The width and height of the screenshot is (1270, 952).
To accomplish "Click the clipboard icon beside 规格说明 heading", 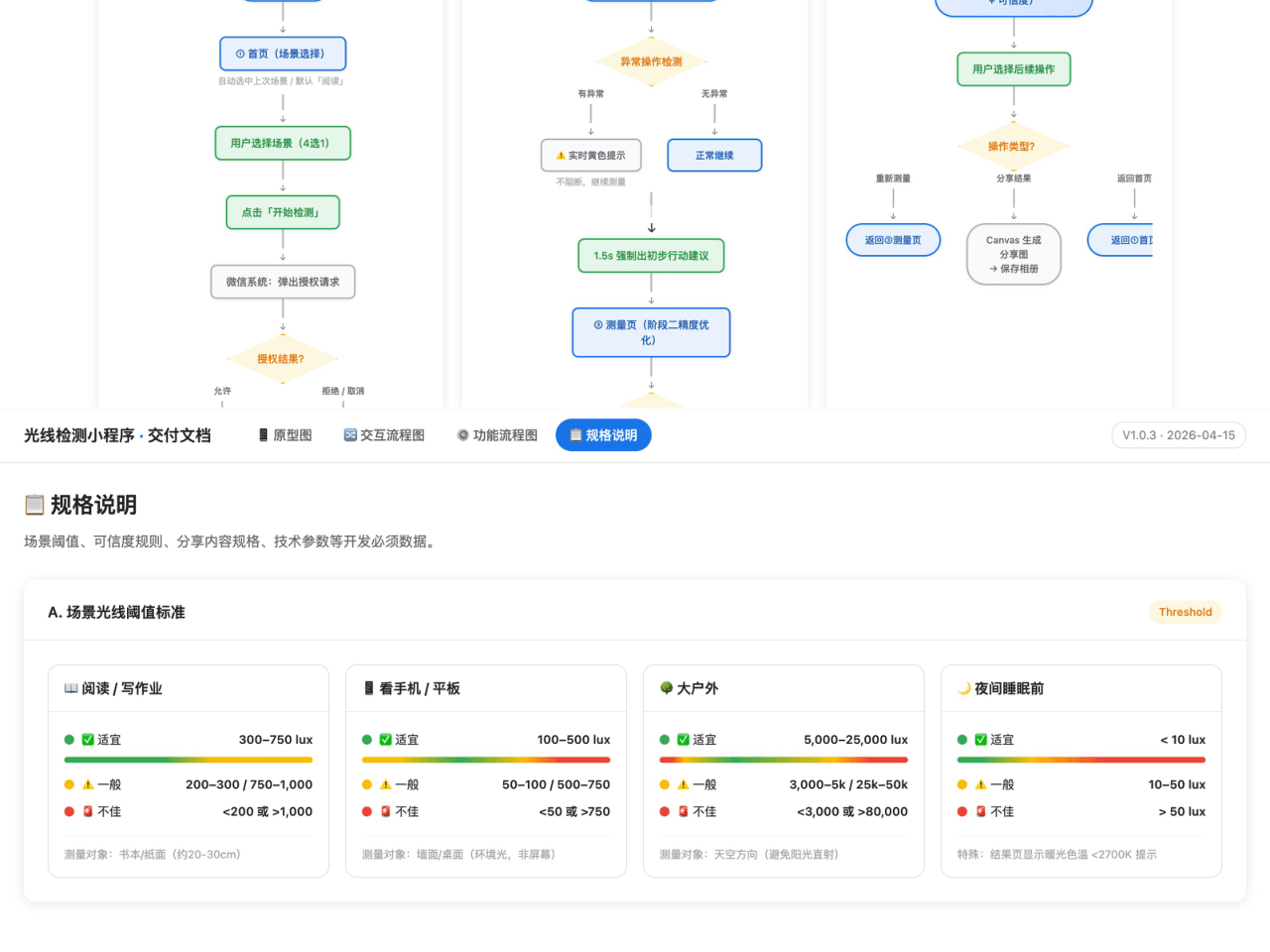I will (35, 505).
